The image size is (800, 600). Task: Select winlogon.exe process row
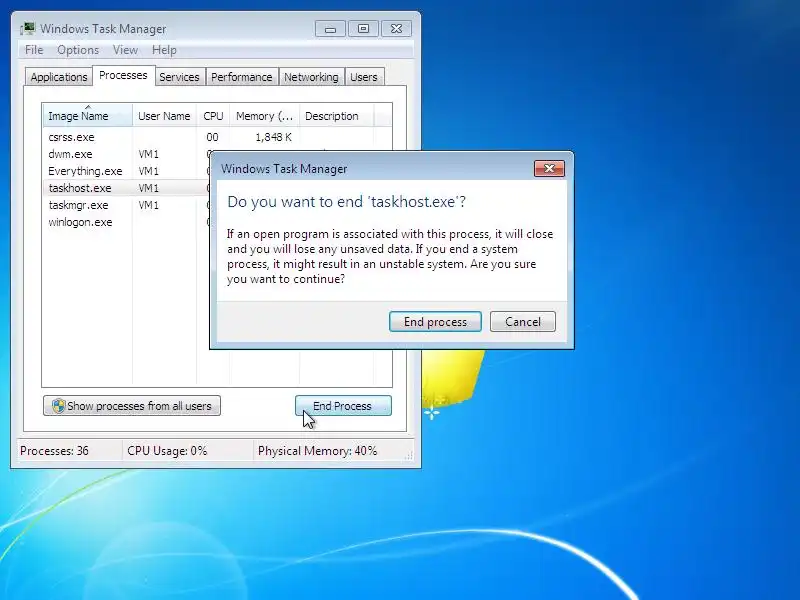(x=126, y=222)
